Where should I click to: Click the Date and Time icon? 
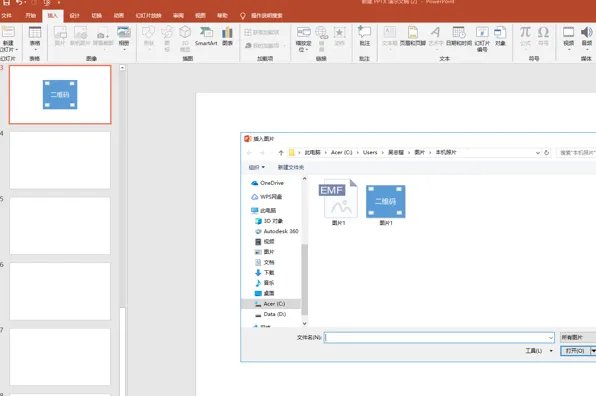[x=459, y=36]
